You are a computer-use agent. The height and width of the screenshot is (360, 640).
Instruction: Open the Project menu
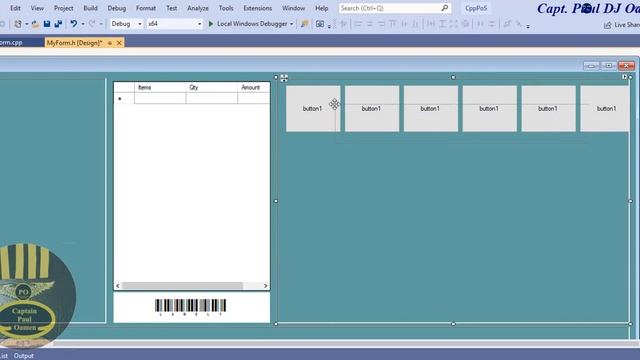click(x=64, y=8)
